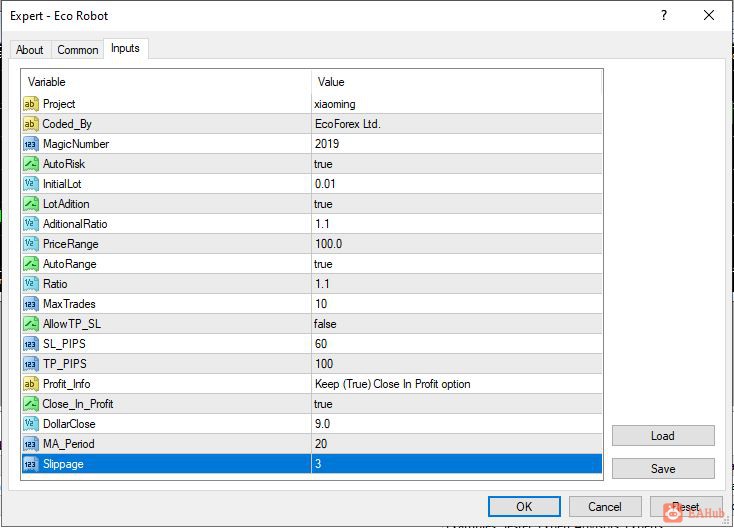Click the integer icon beside MA_Period
The height and width of the screenshot is (528, 734).
pyautogui.click(x=30, y=444)
